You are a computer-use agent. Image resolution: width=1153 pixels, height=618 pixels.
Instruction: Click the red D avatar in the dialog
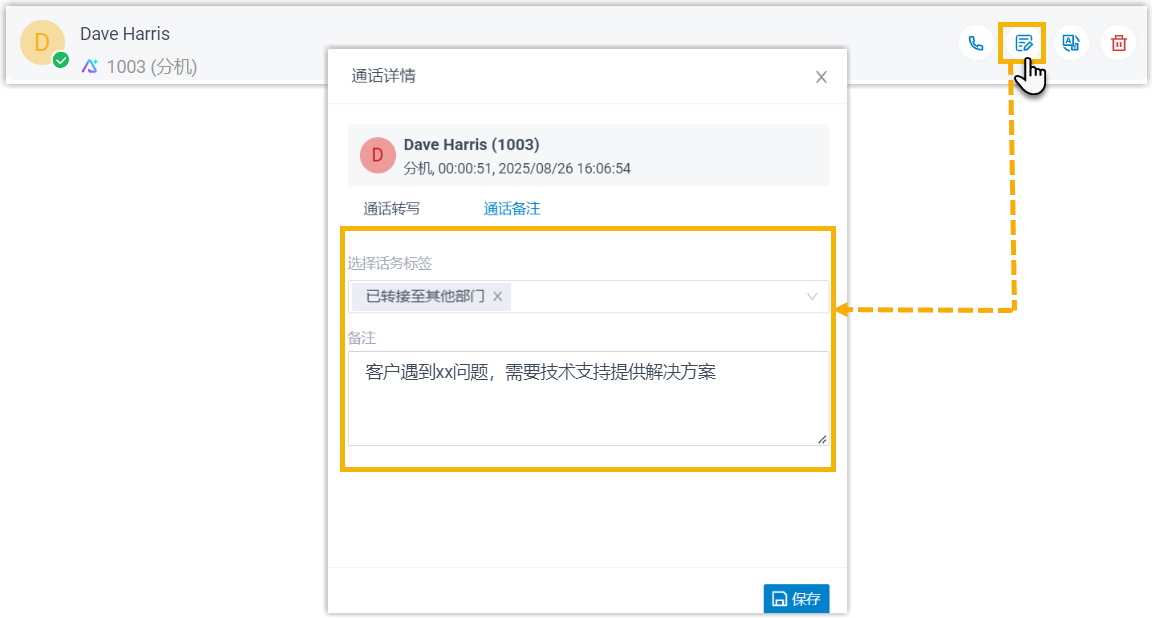point(377,155)
